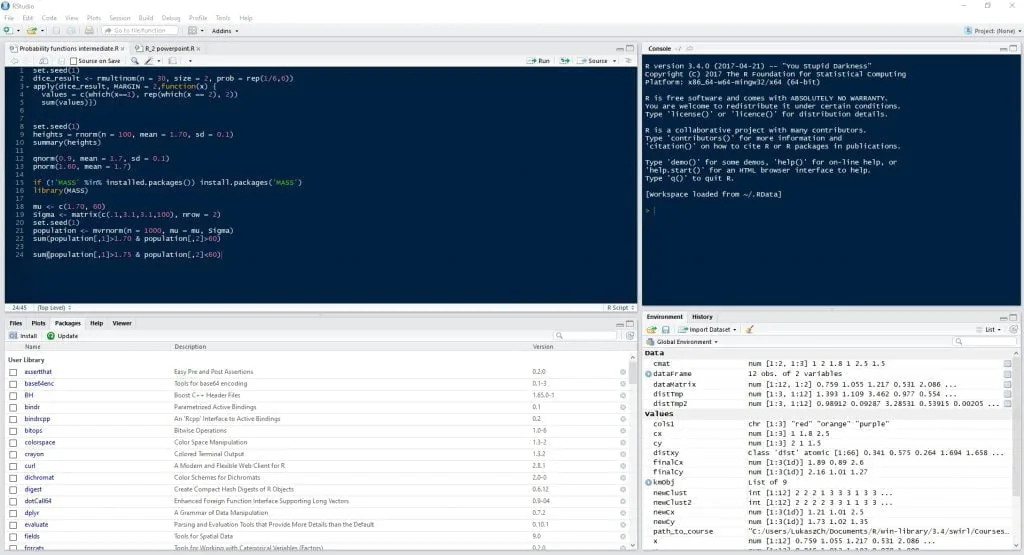
Task: Expand the dataFrame object details
Action: (648, 374)
